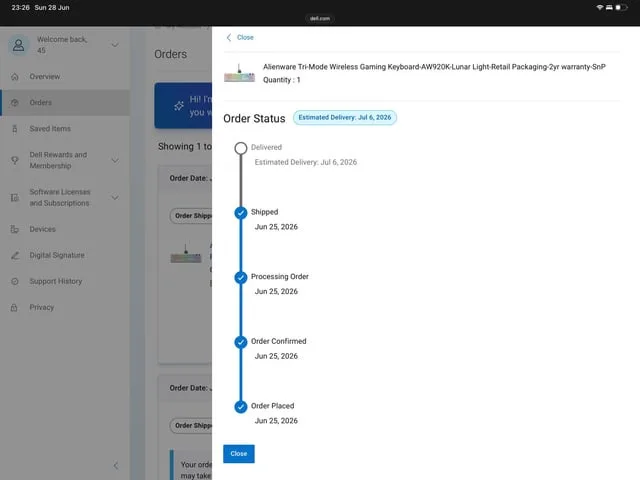Click the Order Confirmed checkmark marker
This screenshot has height=480, width=640.
click(x=241, y=342)
